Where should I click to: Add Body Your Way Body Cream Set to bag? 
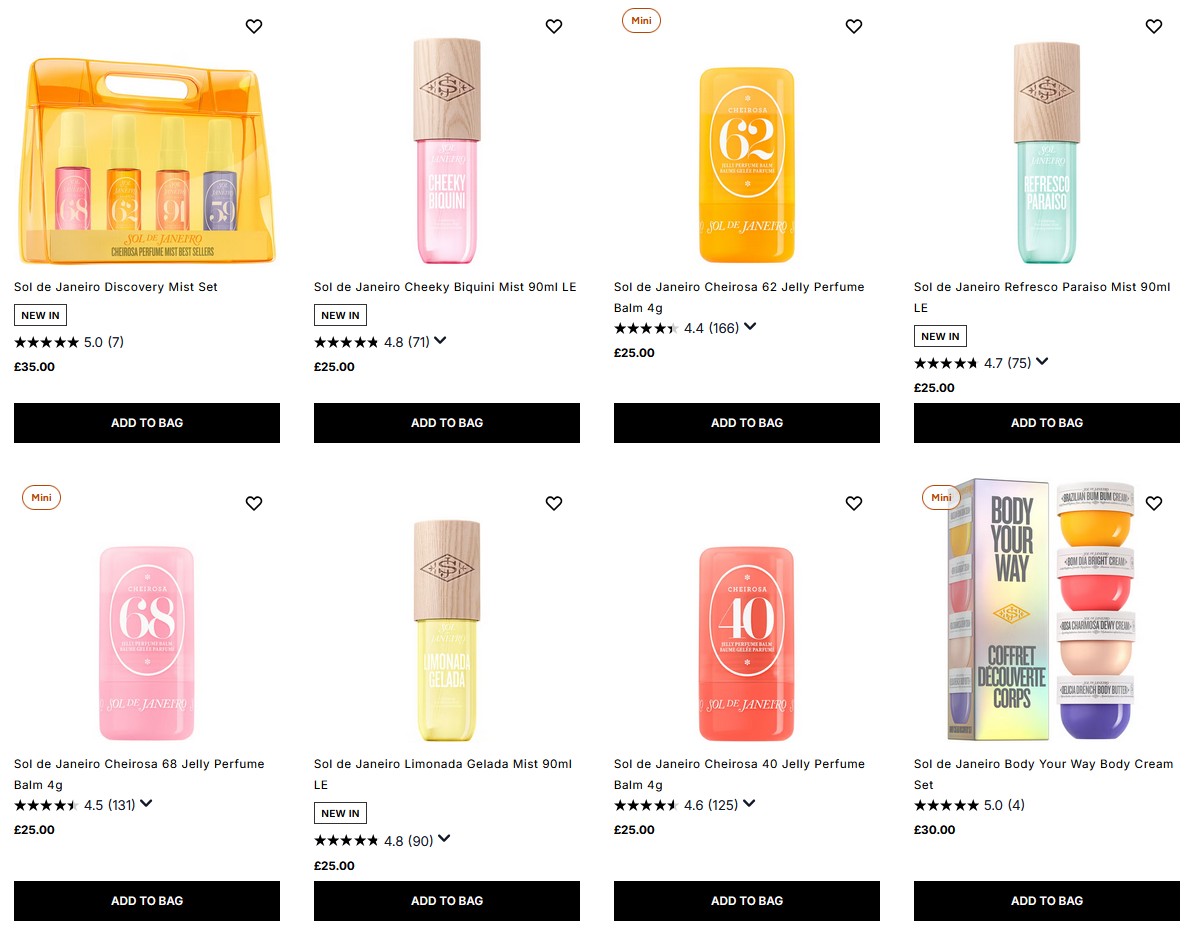click(x=1046, y=900)
